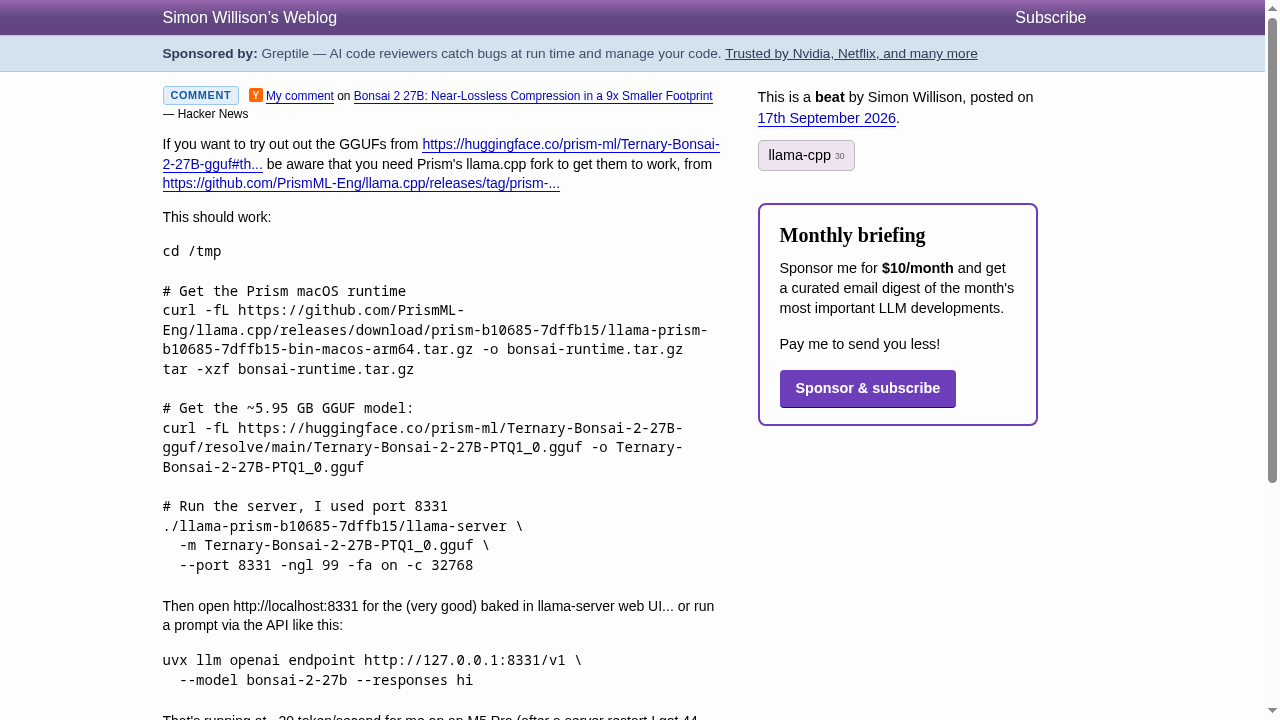Screen dimensions: 1280x720
Task: Click the Sponsor & subscribe button
Action: 868,389
